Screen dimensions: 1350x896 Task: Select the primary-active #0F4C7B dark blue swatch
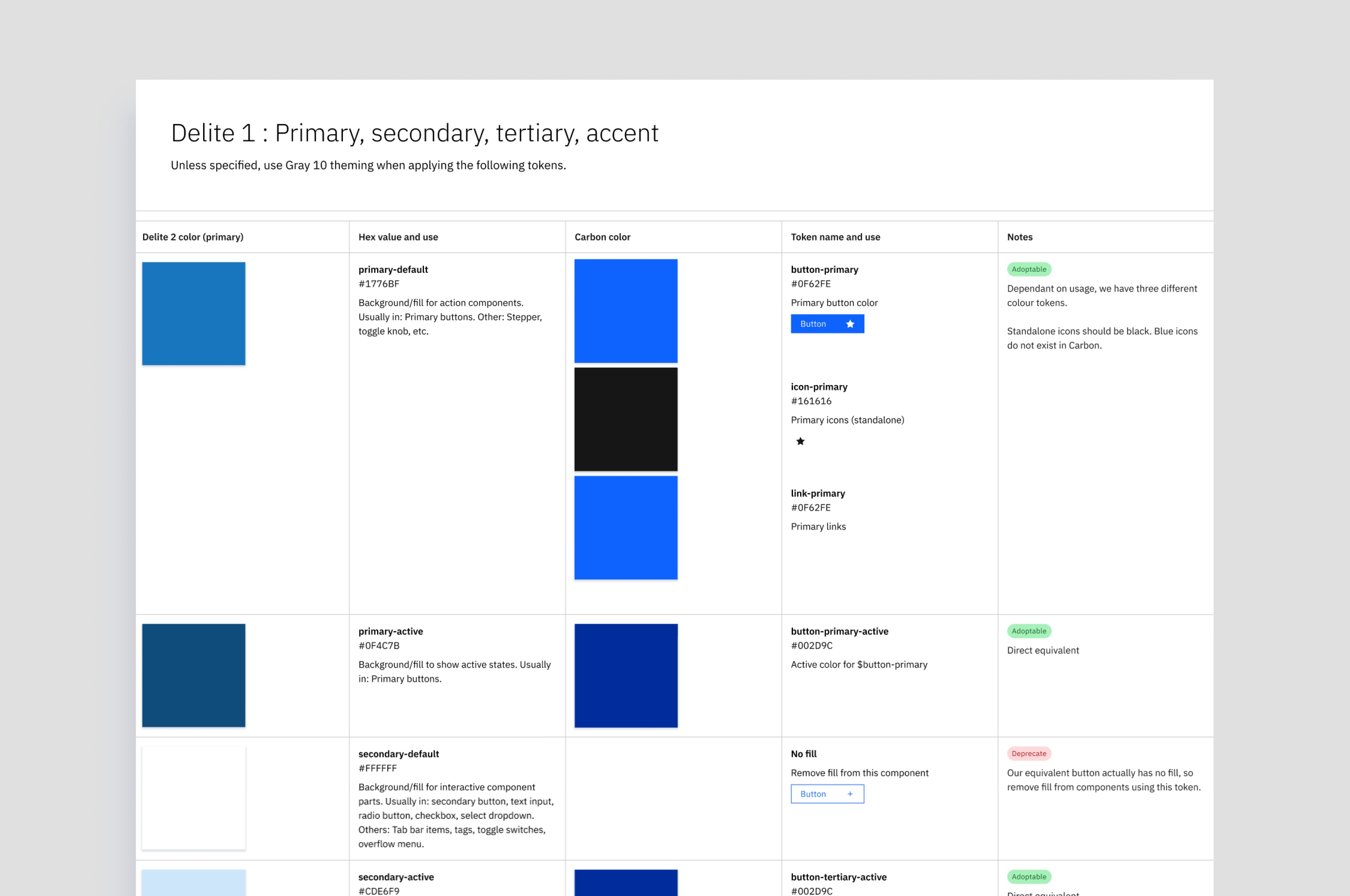(x=194, y=675)
